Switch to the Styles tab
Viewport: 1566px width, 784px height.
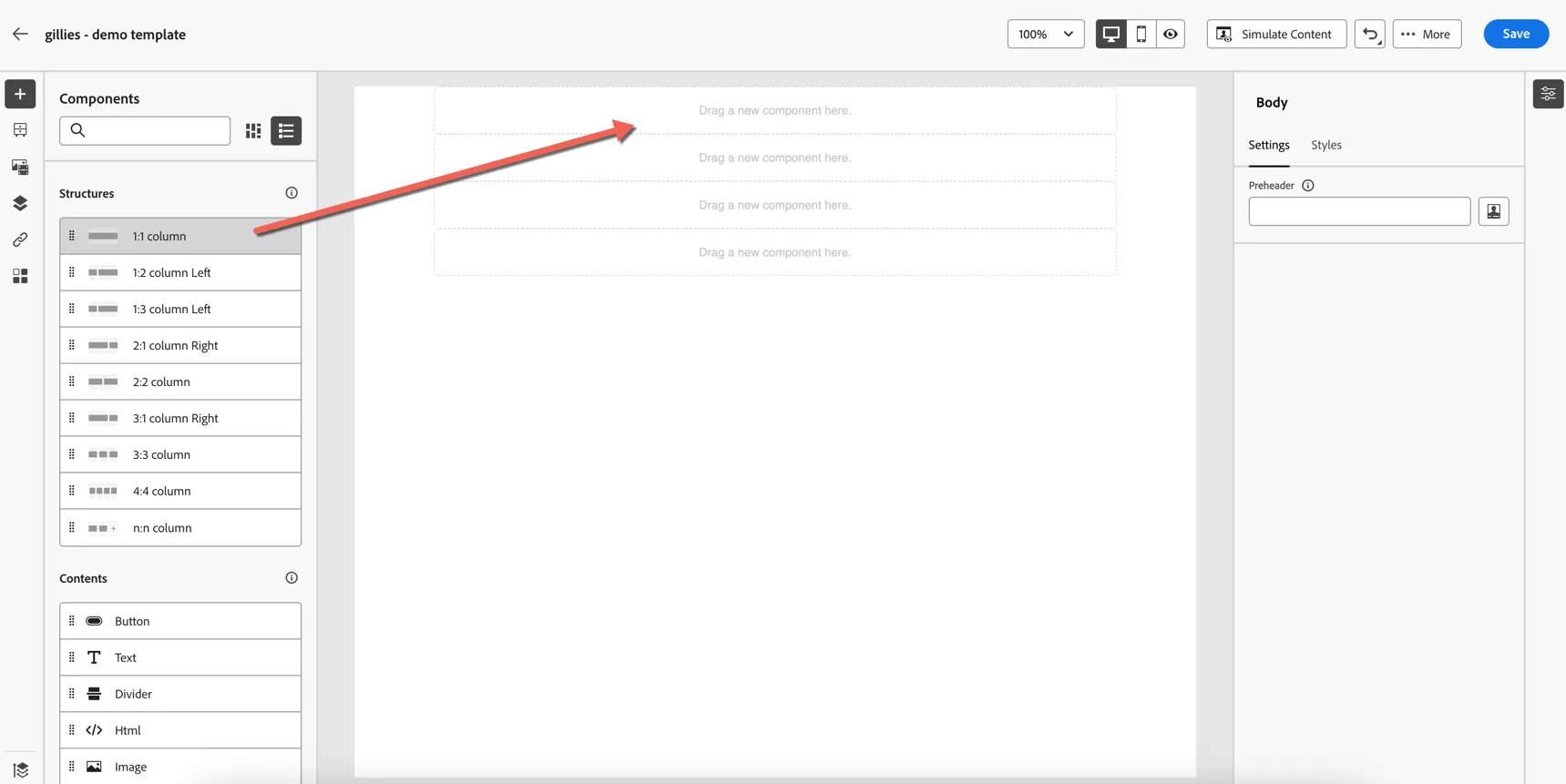[1326, 145]
